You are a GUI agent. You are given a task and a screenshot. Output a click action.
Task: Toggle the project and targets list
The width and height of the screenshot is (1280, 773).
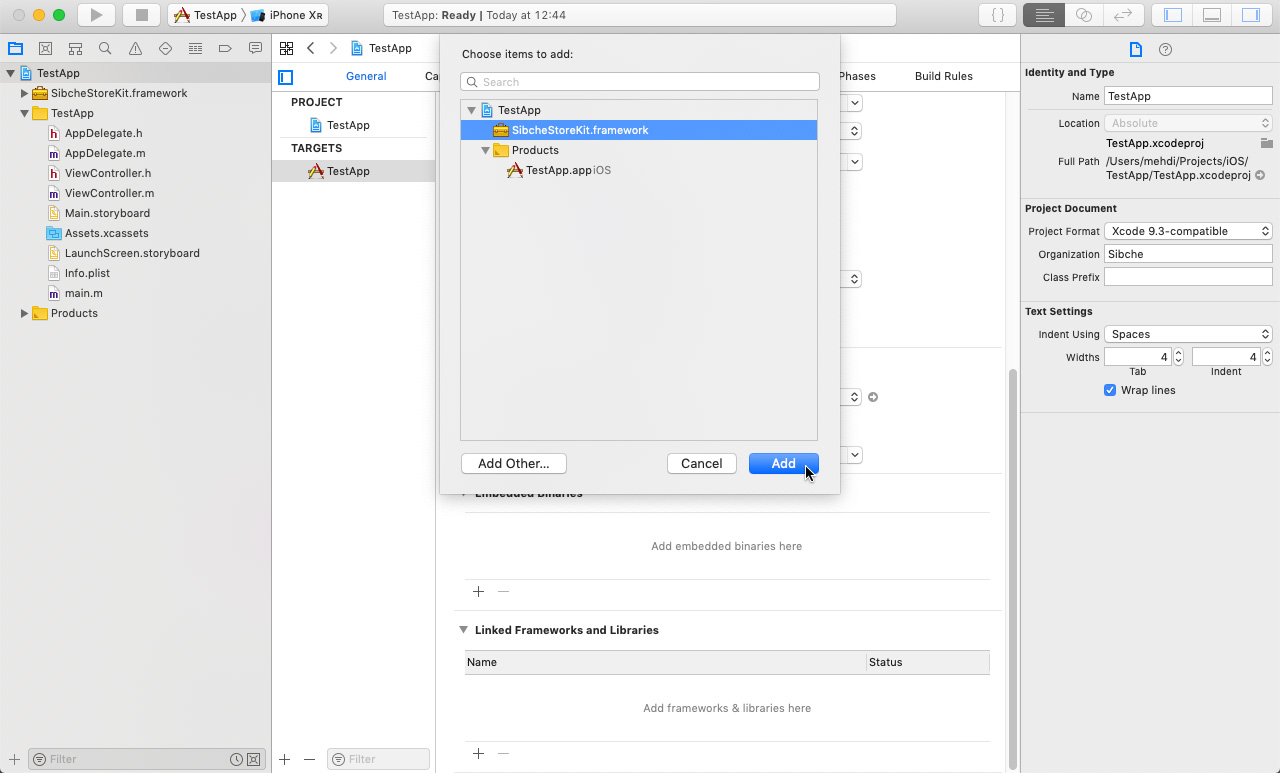pos(286,77)
